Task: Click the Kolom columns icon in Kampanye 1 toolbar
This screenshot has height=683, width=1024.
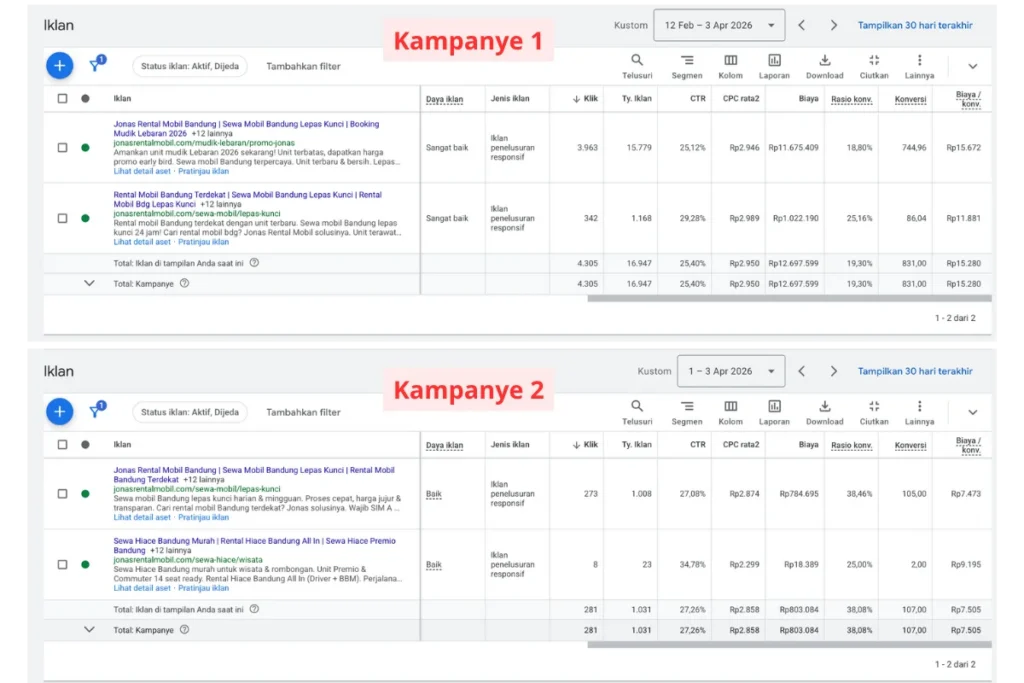Action: click(x=731, y=61)
